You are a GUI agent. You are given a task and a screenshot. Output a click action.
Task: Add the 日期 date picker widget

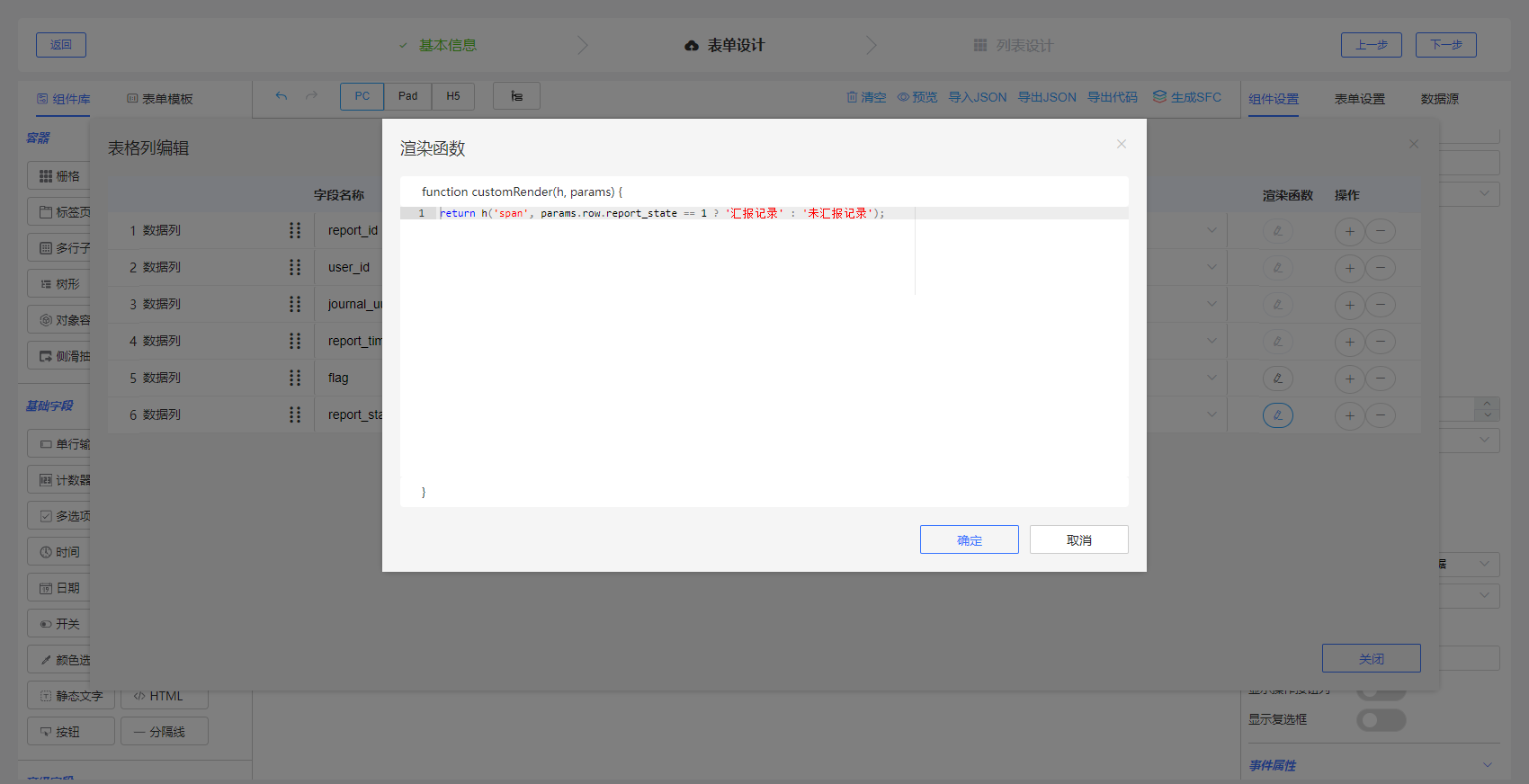[59, 588]
